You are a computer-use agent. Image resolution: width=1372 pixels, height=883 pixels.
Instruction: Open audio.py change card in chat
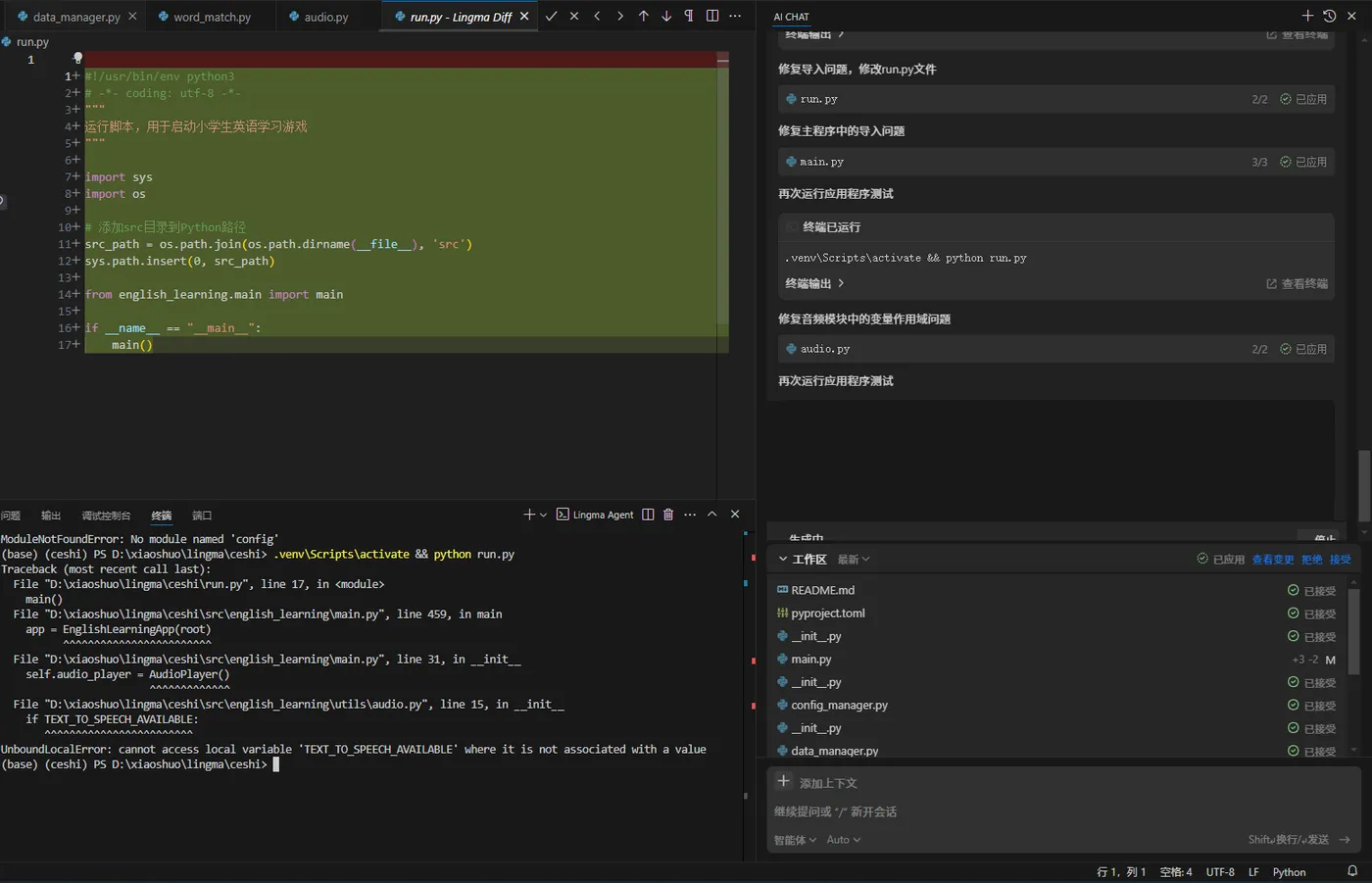click(1056, 349)
